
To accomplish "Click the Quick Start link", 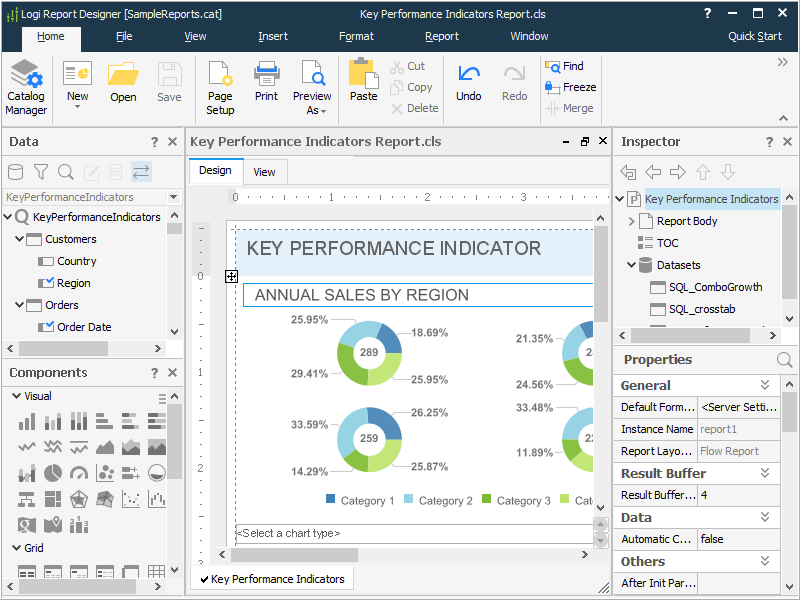I will 754,35.
